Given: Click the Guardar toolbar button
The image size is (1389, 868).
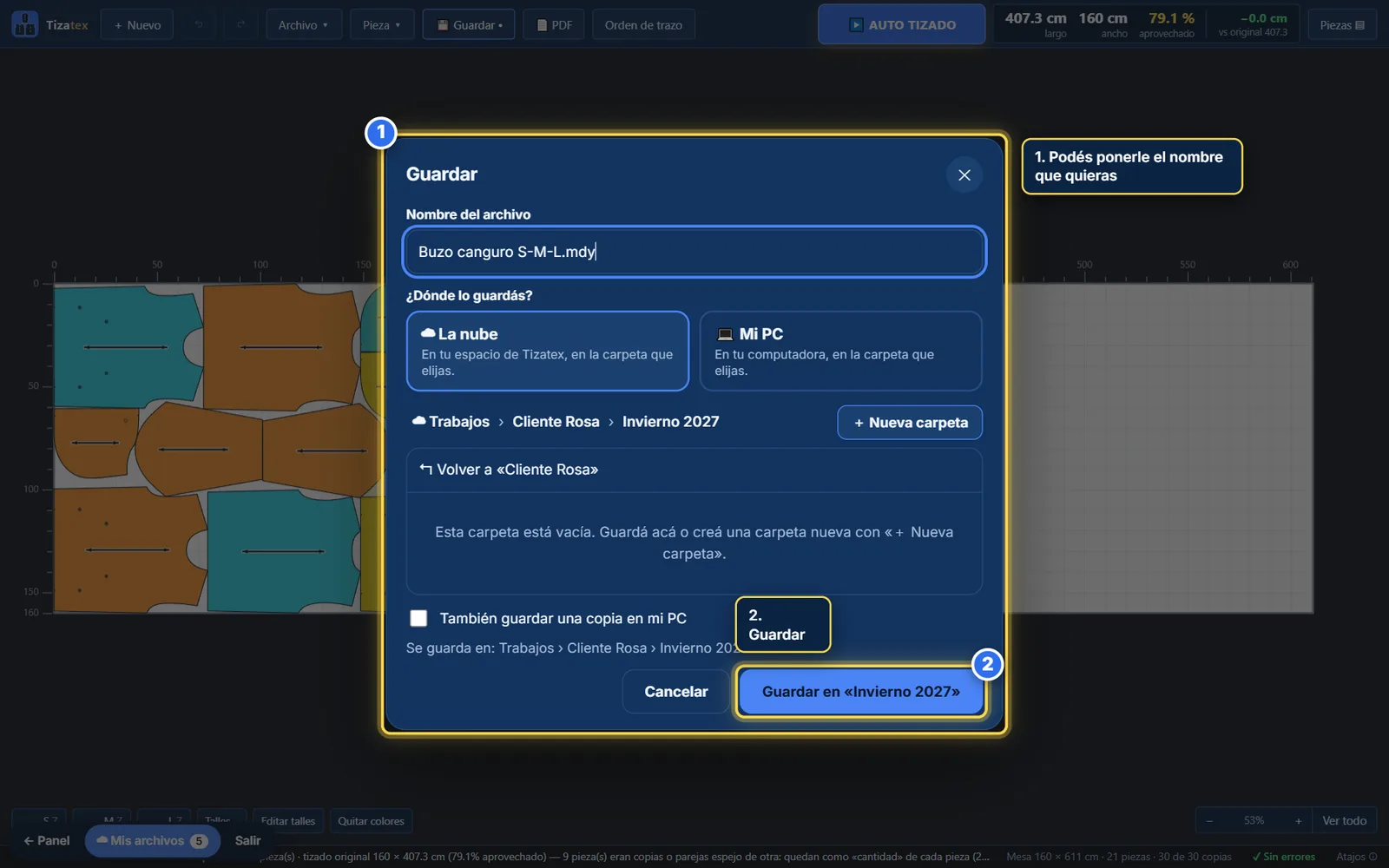Looking at the screenshot, I should 469,25.
